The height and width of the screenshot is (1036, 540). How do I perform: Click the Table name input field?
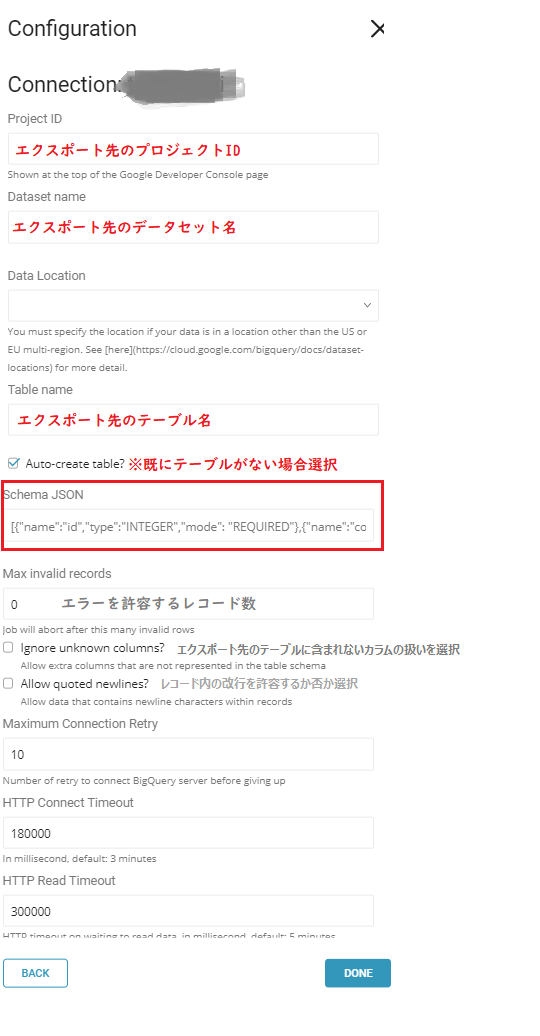193,420
